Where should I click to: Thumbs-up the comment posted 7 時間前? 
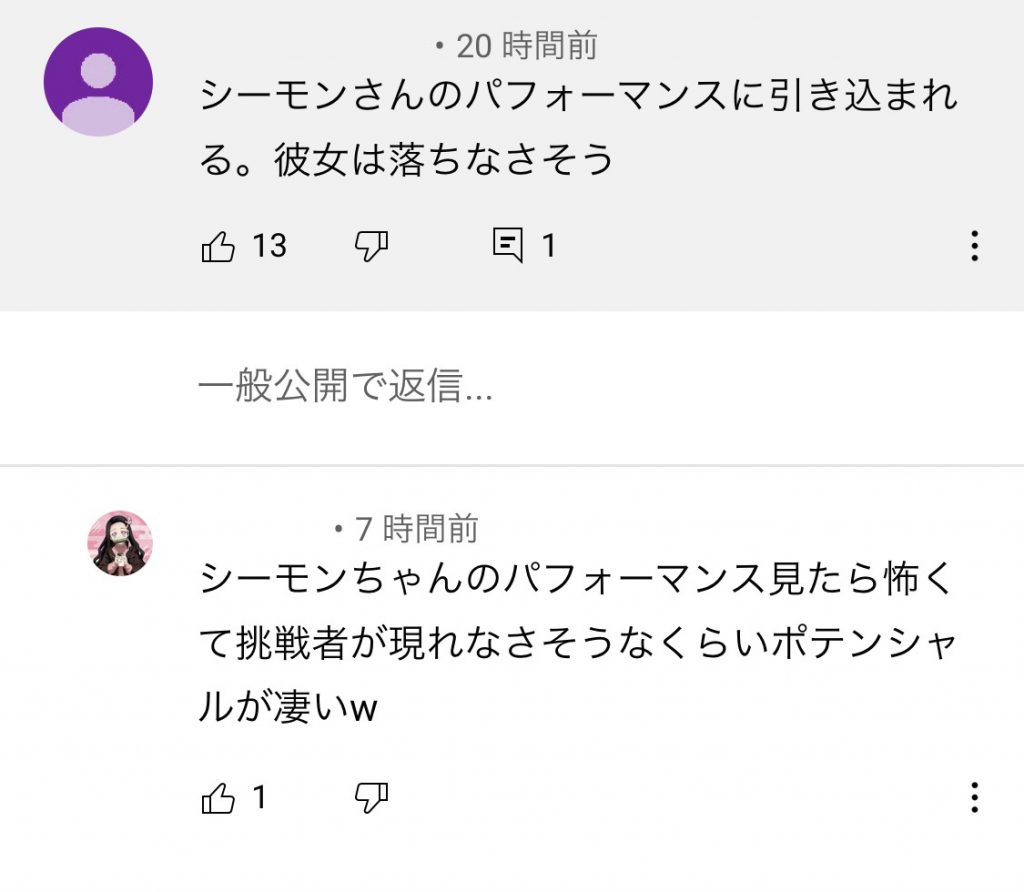pos(218,797)
